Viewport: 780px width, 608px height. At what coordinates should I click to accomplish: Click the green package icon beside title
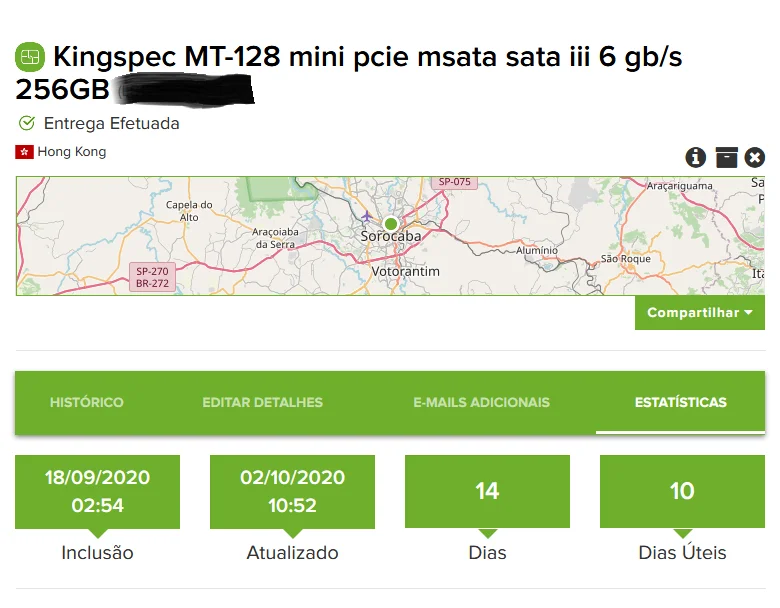point(30,57)
